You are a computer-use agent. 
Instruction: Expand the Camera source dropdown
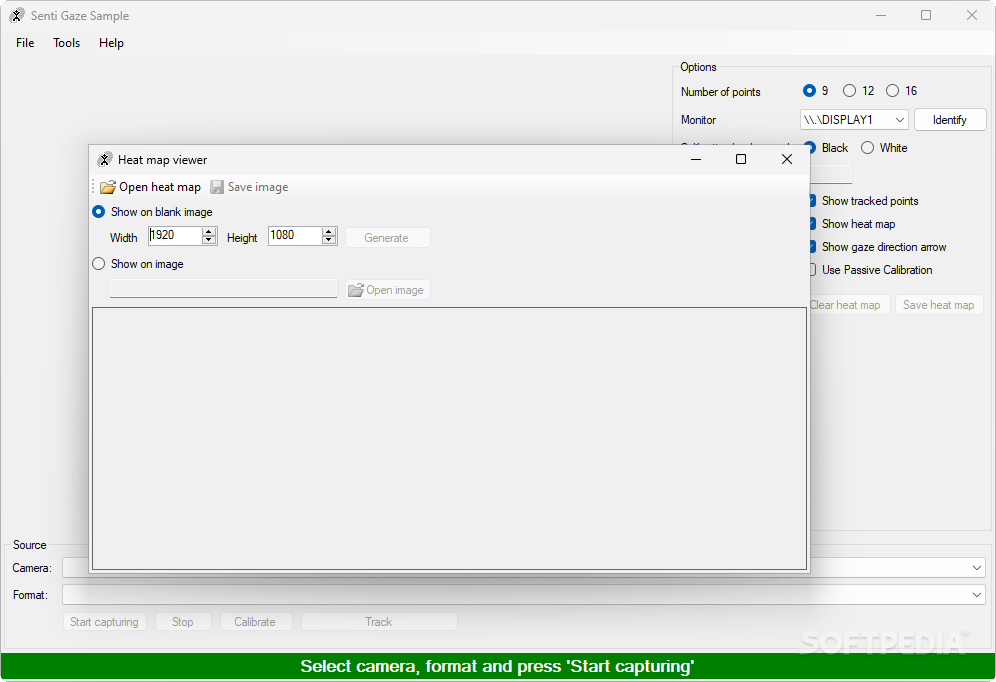pyautogui.click(x=977, y=568)
